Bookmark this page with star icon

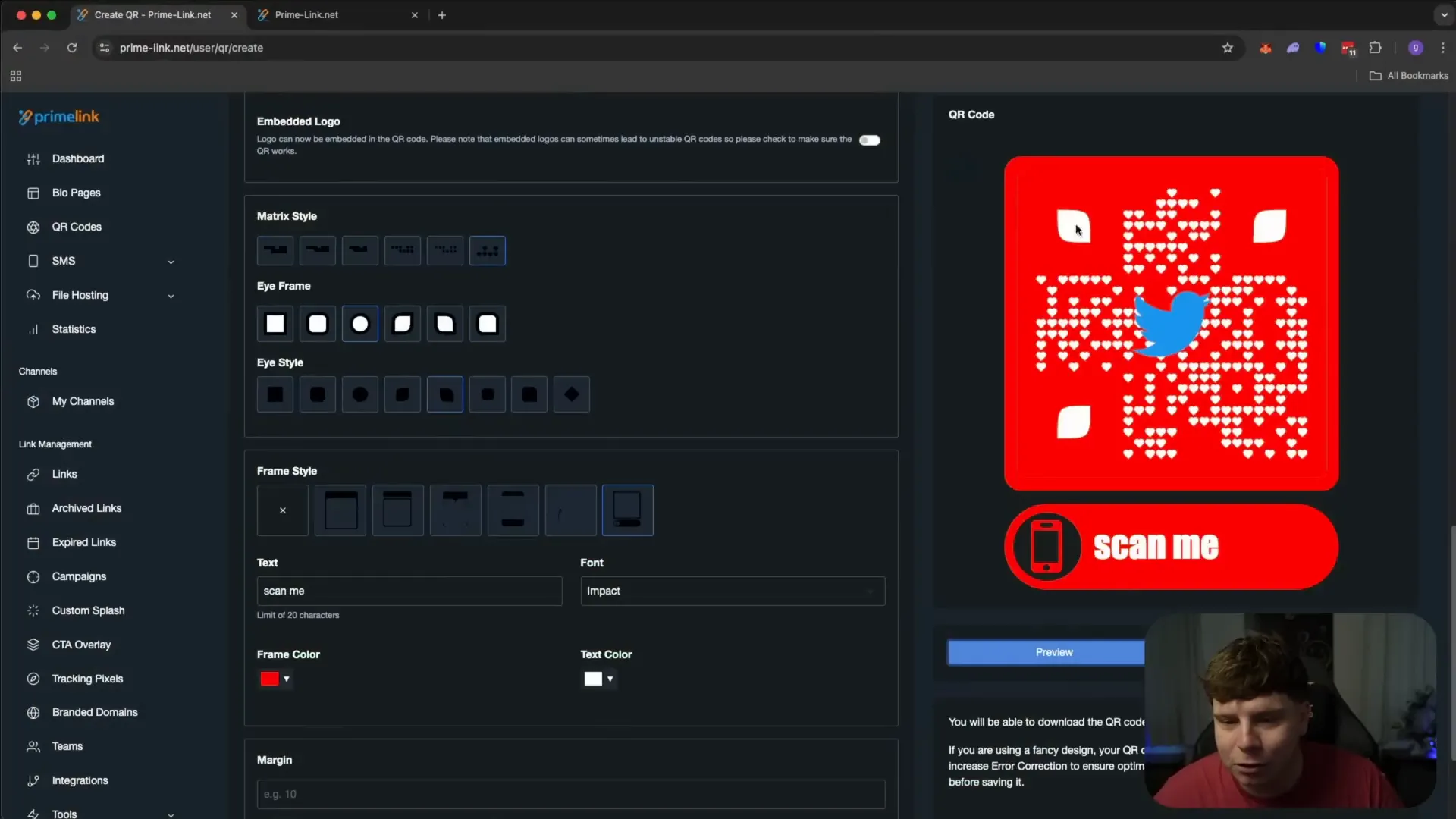pyautogui.click(x=1228, y=48)
